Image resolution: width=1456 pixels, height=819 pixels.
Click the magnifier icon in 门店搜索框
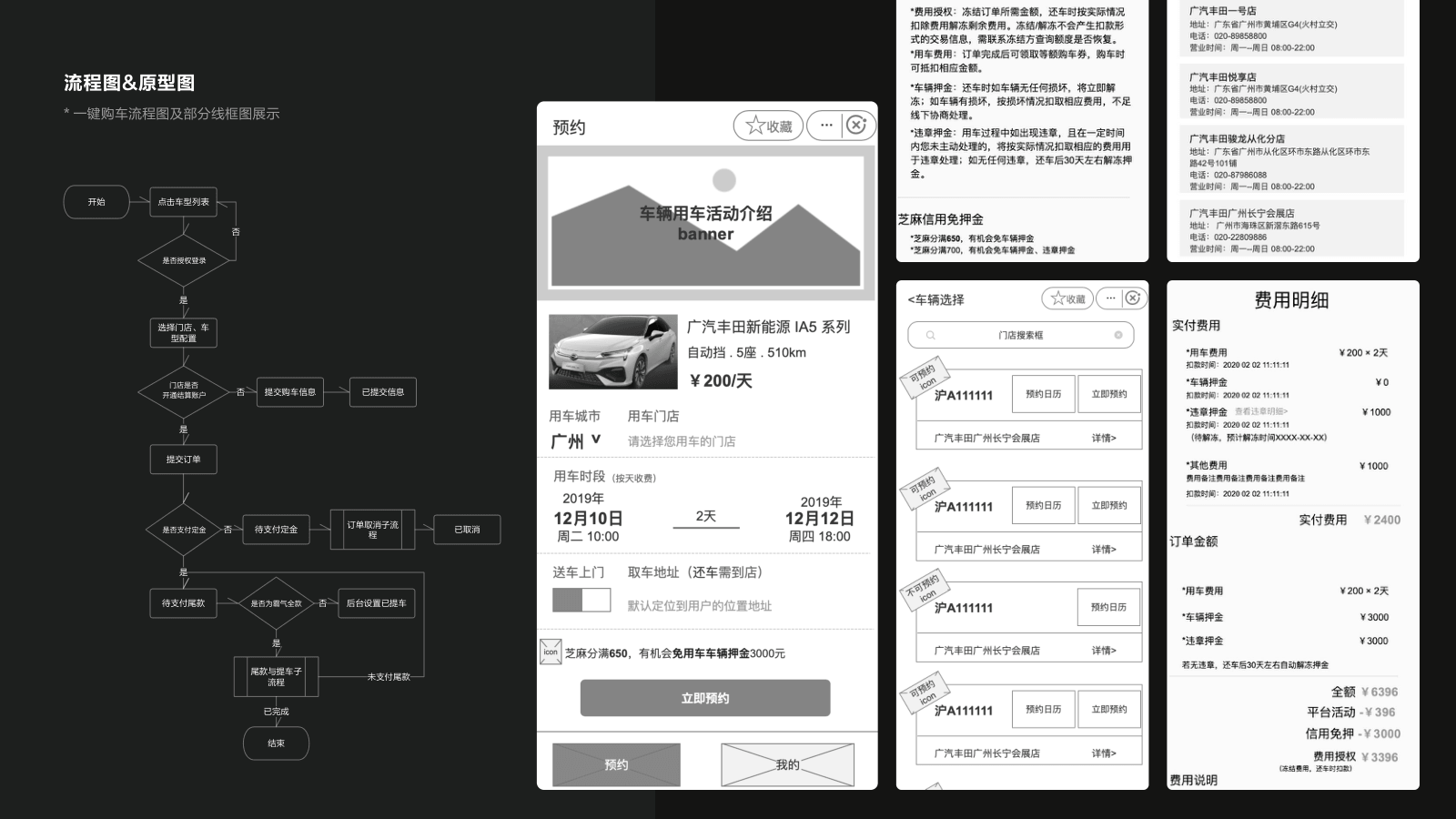click(930, 335)
